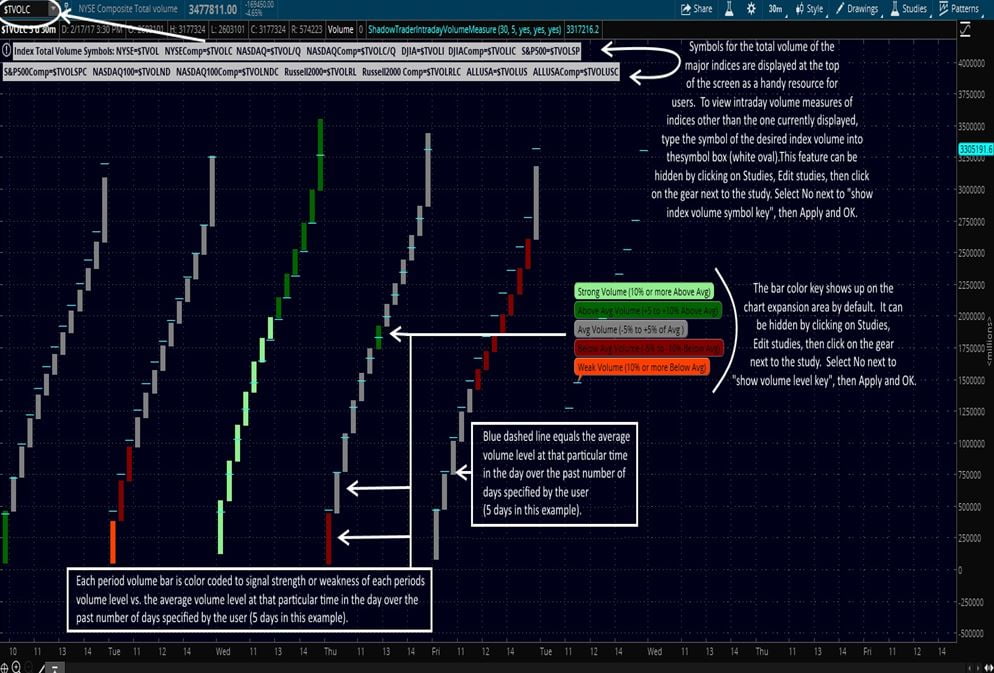
Task: Open the Drawings menu
Action: (x=857, y=9)
